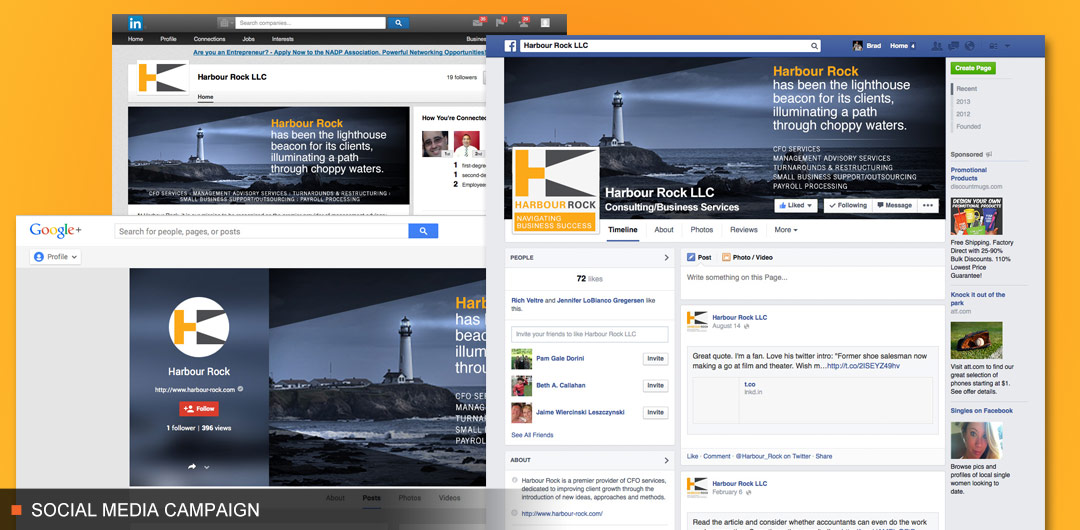1080x530 pixels.
Task: Open Facebook privacy shortcuts icon
Action: point(993,46)
